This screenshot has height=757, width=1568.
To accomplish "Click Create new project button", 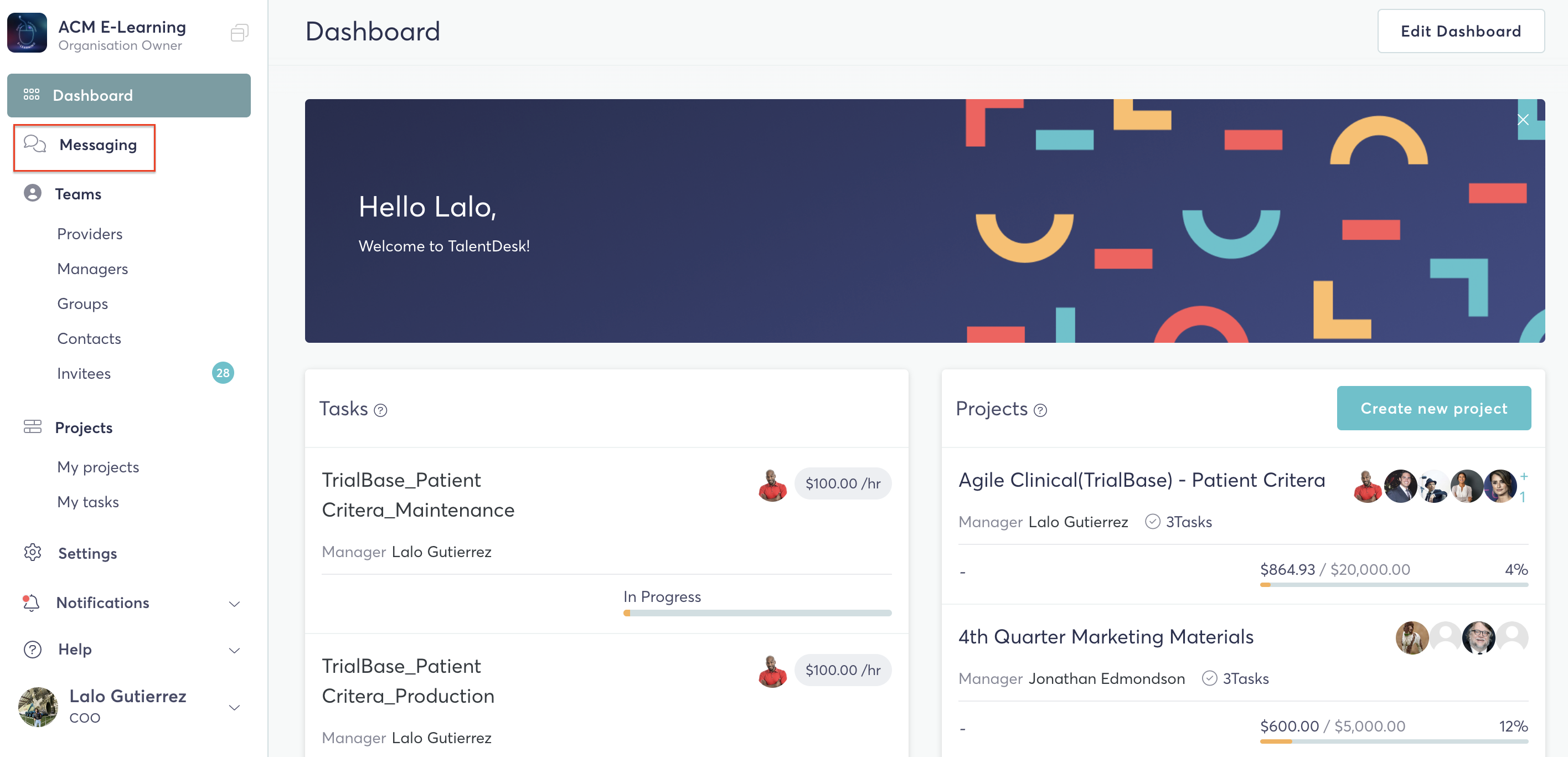I will (1433, 408).
